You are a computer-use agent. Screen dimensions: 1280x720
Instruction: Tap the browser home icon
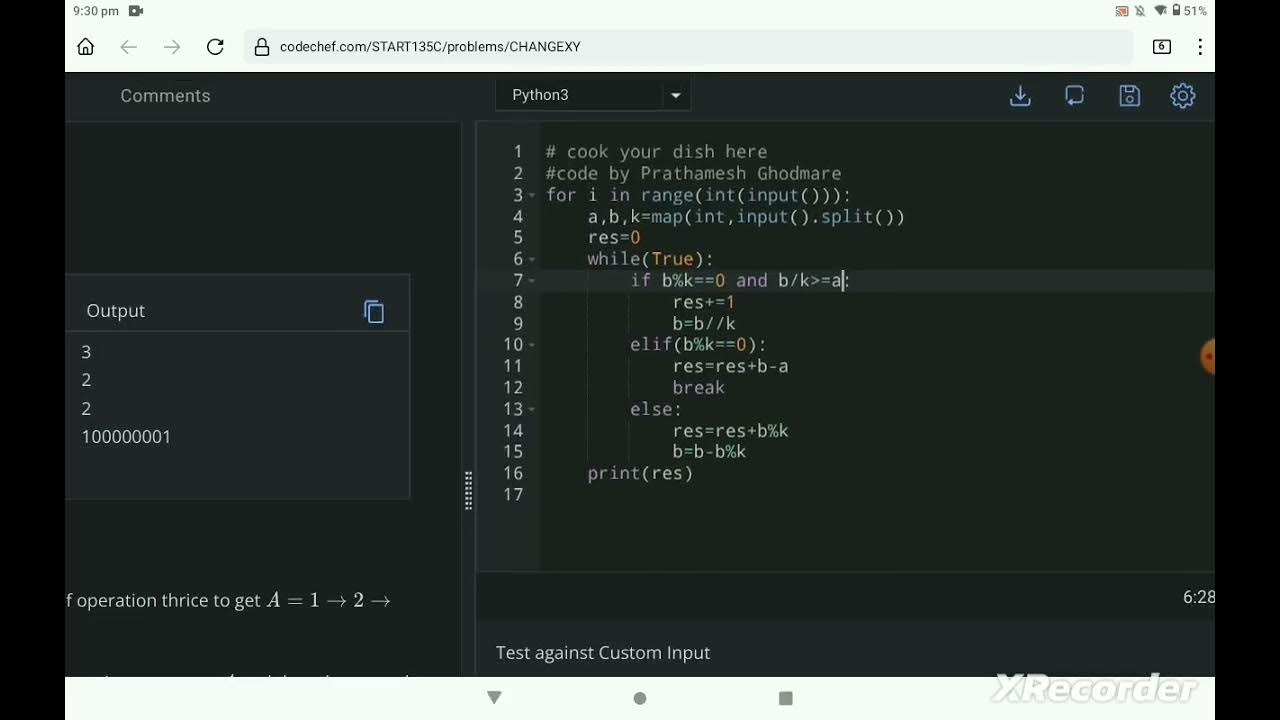86,47
